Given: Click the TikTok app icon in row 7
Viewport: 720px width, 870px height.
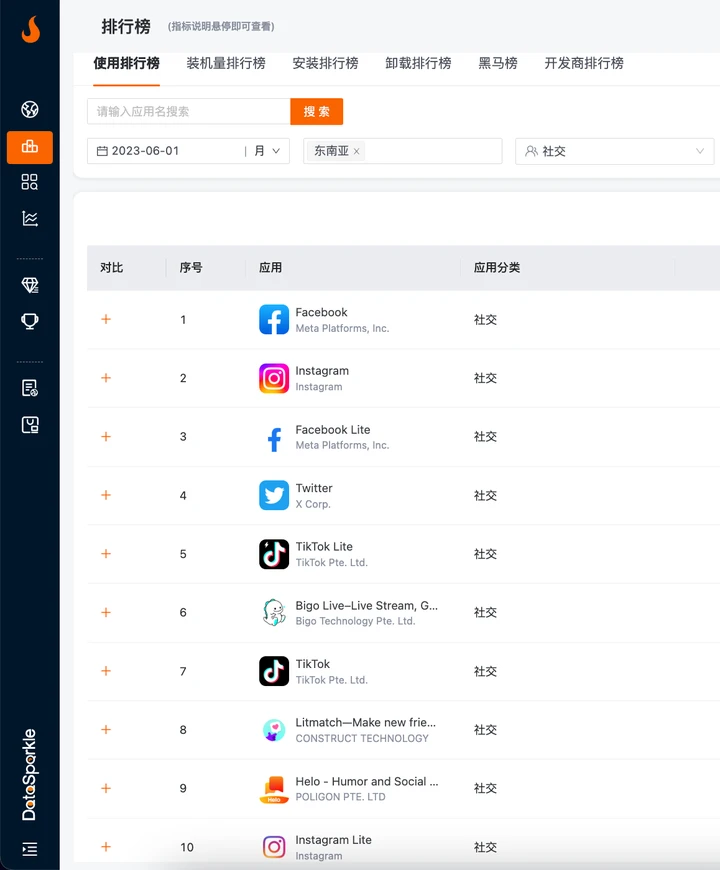Looking at the screenshot, I should [274, 671].
